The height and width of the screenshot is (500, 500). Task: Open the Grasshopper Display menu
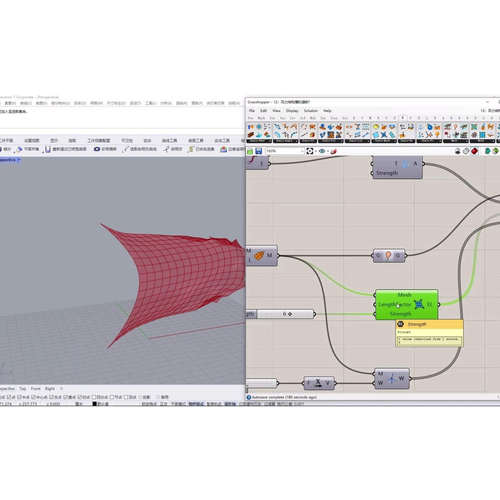[292, 110]
